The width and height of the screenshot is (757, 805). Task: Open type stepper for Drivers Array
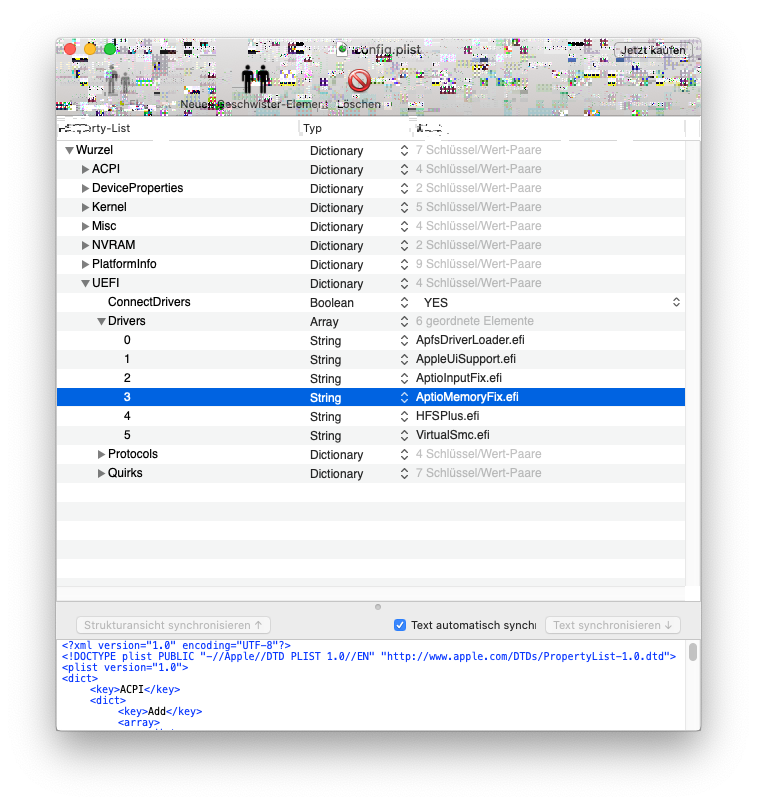tap(404, 321)
